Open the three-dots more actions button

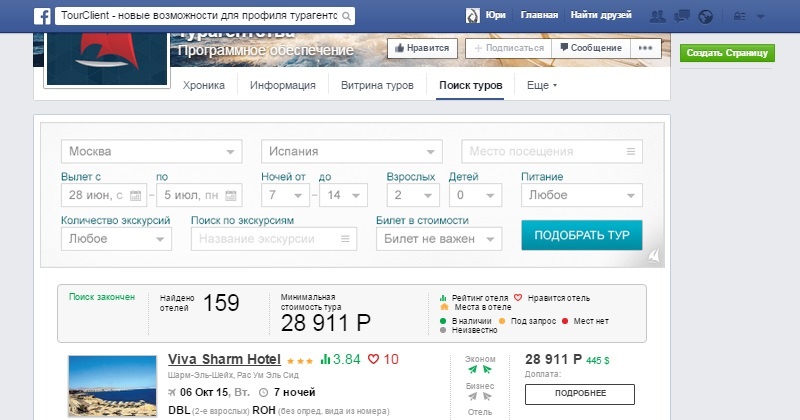645,48
